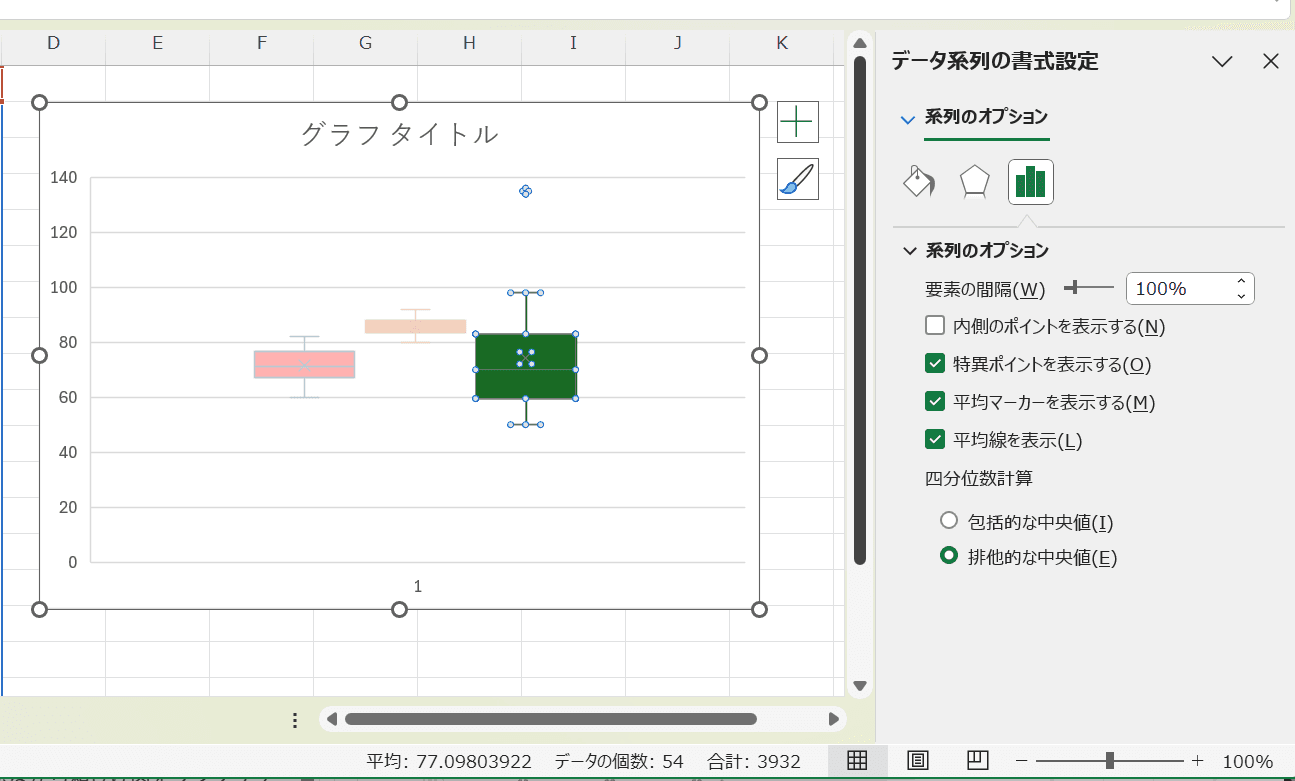Screen dimensions: 1295x781
Task: Open the blue 系列のオプション header dropdown
Action: click(908, 119)
